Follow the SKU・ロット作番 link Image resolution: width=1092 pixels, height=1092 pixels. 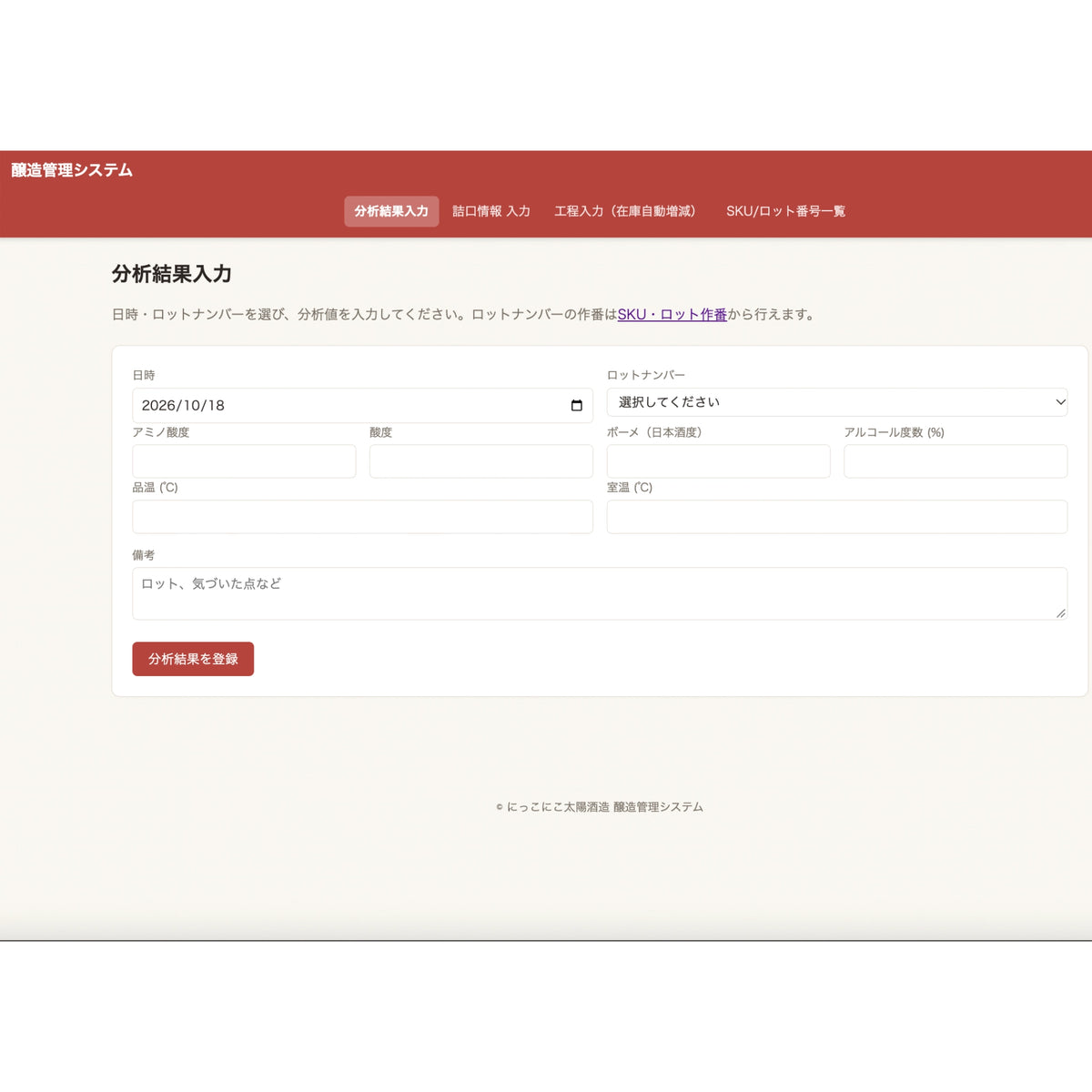click(x=672, y=314)
